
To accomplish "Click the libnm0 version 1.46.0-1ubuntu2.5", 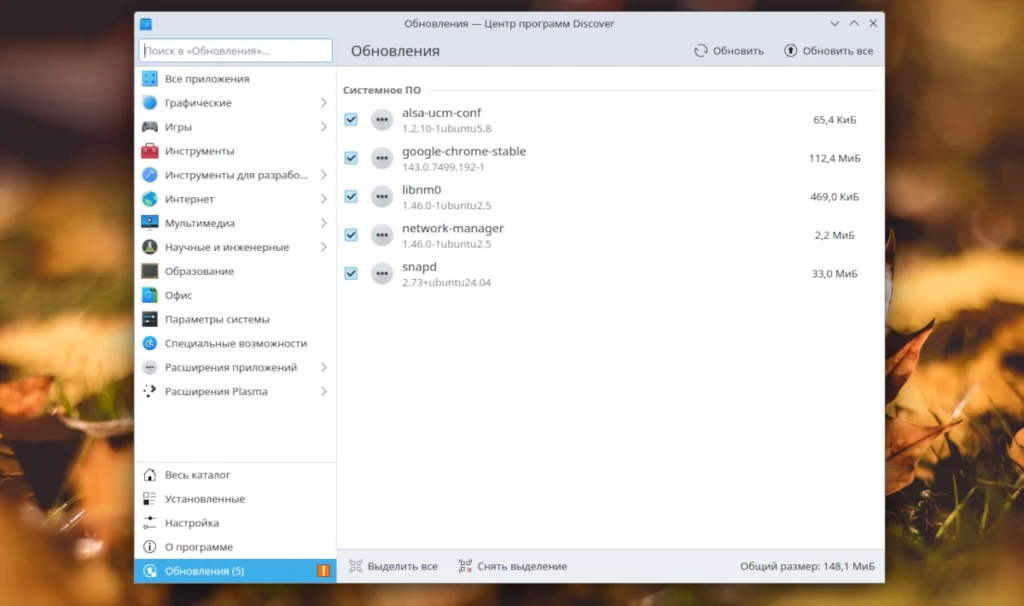I will 447,206.
